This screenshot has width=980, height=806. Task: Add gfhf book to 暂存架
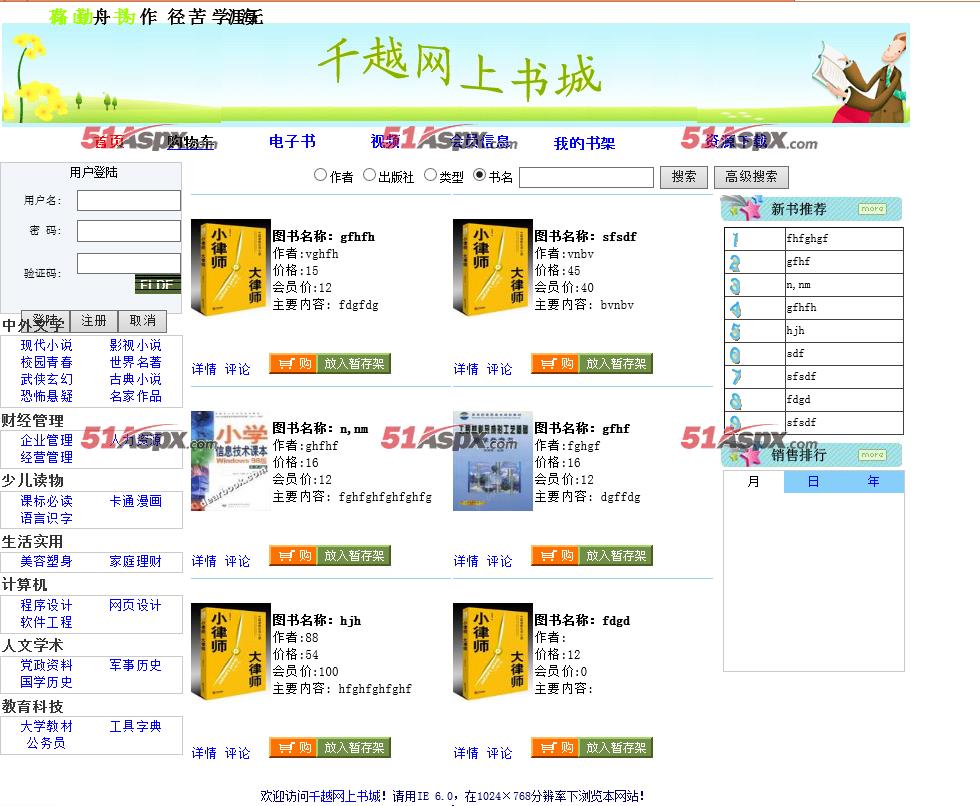[x=616, y=555]
